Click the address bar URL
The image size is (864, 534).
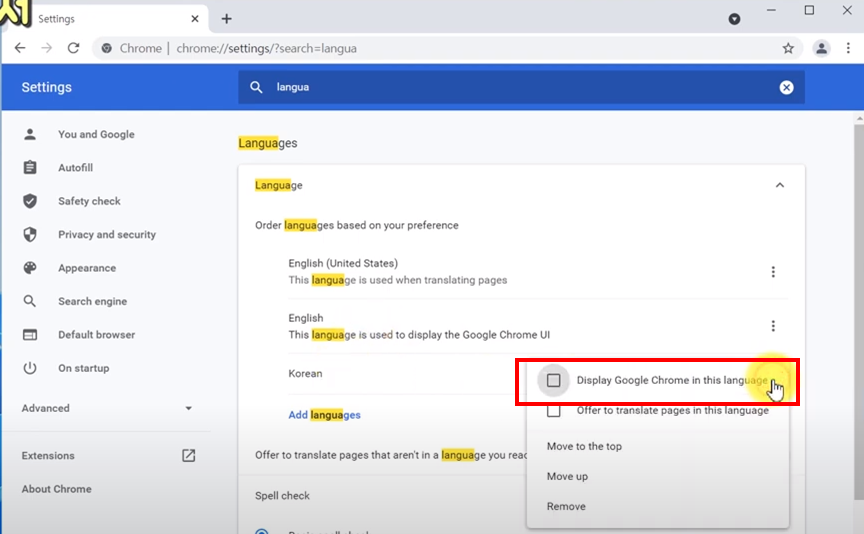(266, 48)
